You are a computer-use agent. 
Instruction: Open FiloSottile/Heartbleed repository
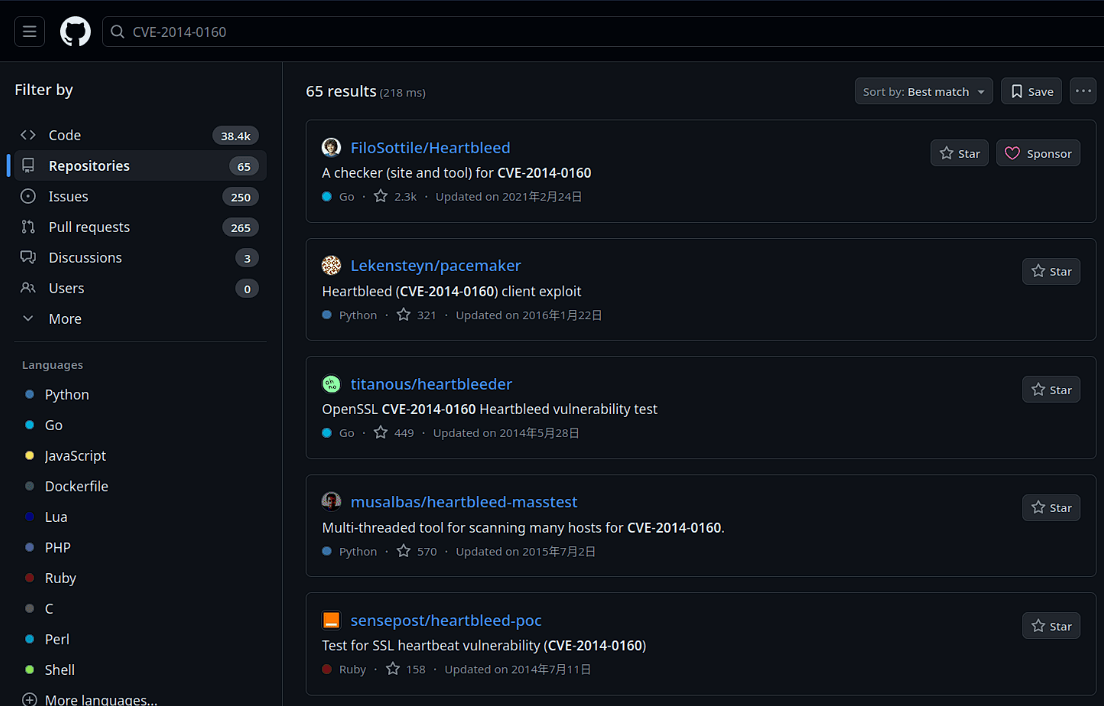point(430,148)
